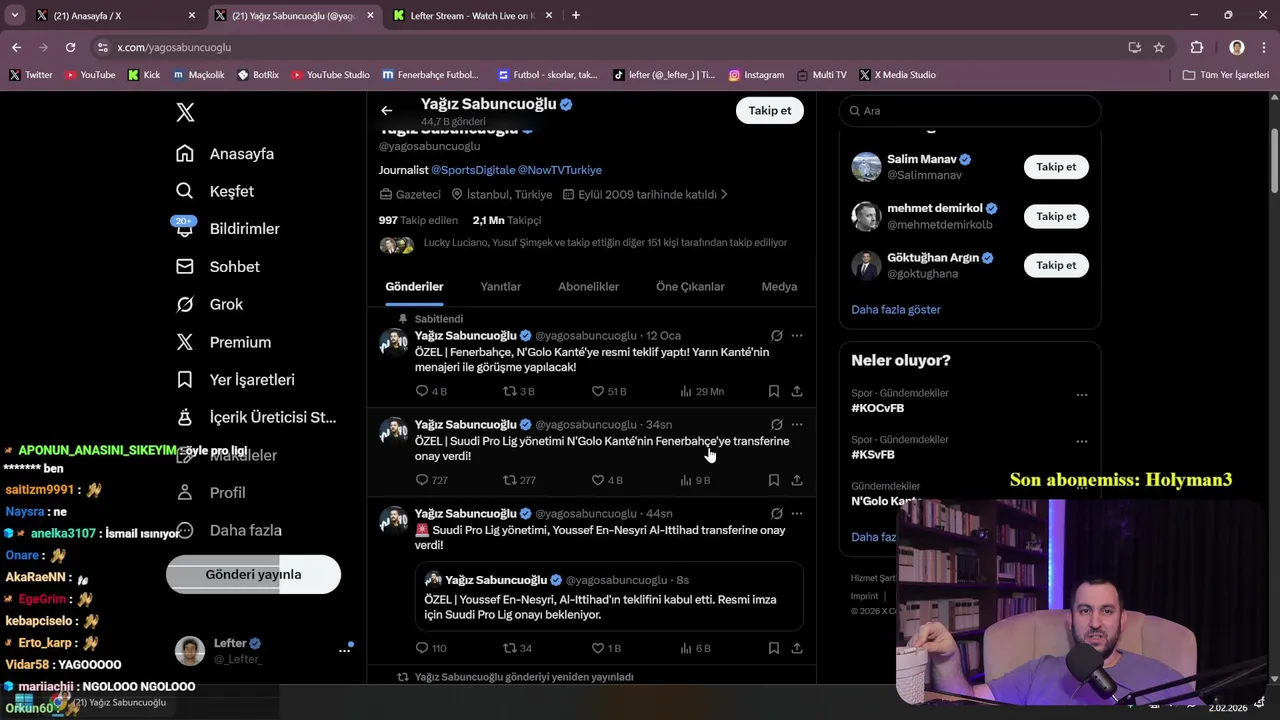Open the Lefter account menu dots

click(345, 651)
